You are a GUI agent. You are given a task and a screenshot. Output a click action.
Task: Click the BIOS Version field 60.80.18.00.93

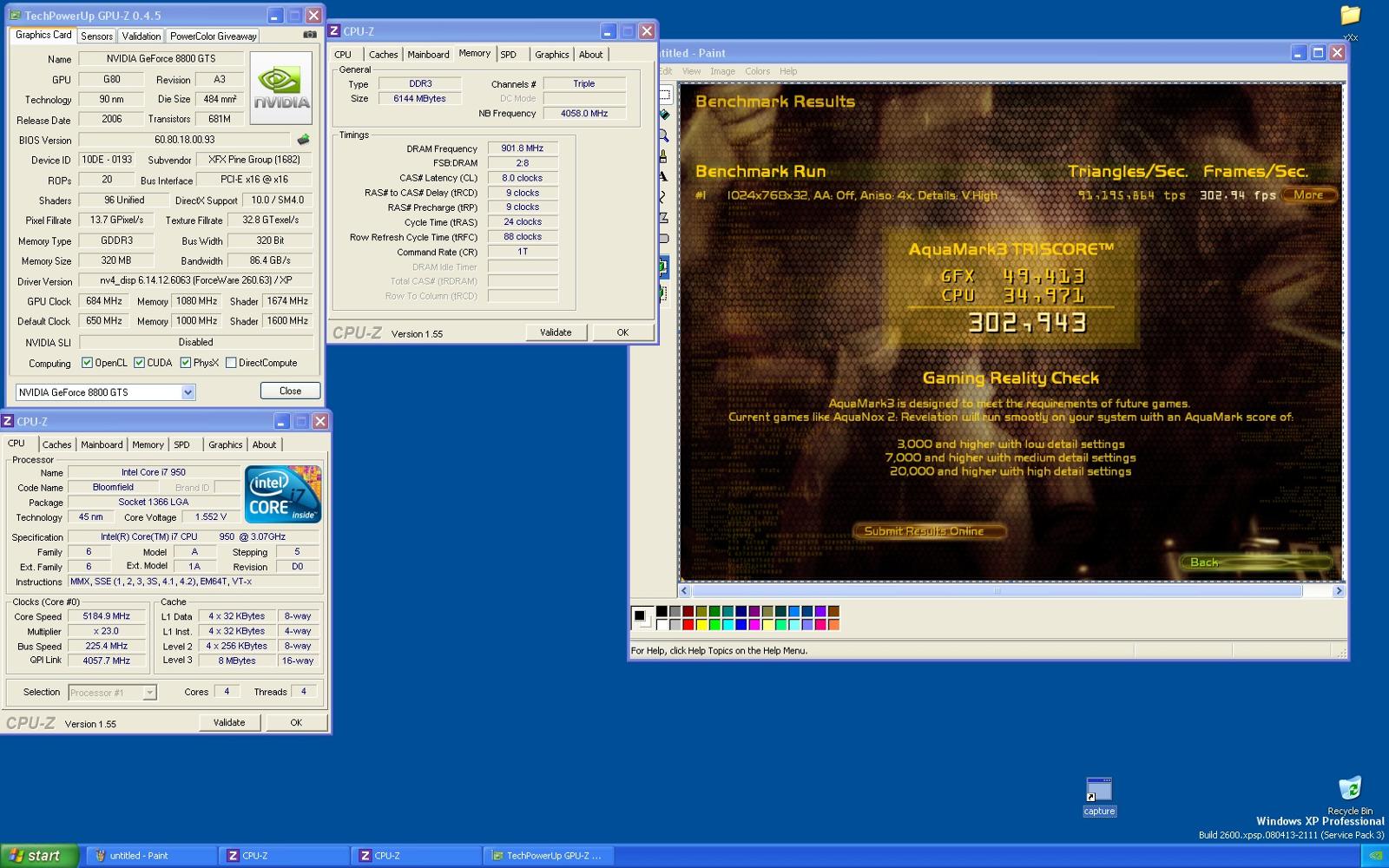point(184,140)
